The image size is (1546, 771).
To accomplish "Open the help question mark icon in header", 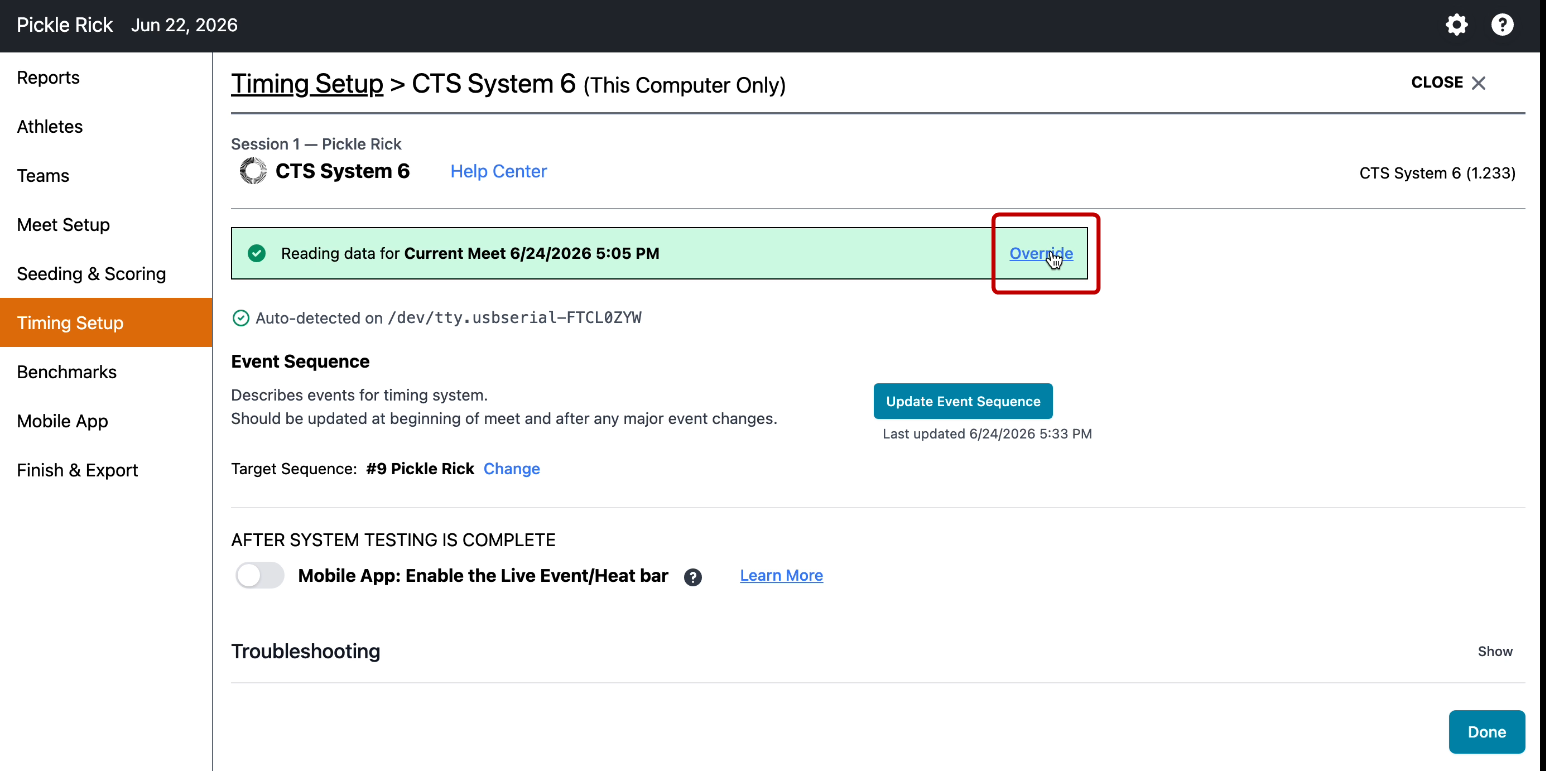I will [x=1502, y=25].
